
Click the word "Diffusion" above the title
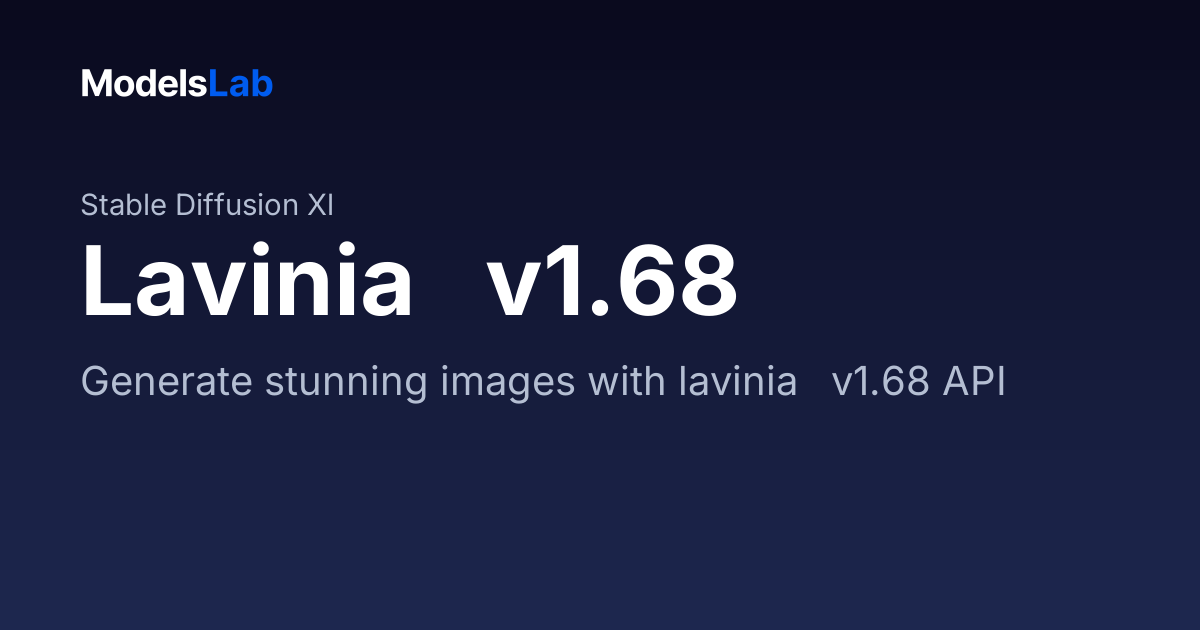(x=237, y=205)
